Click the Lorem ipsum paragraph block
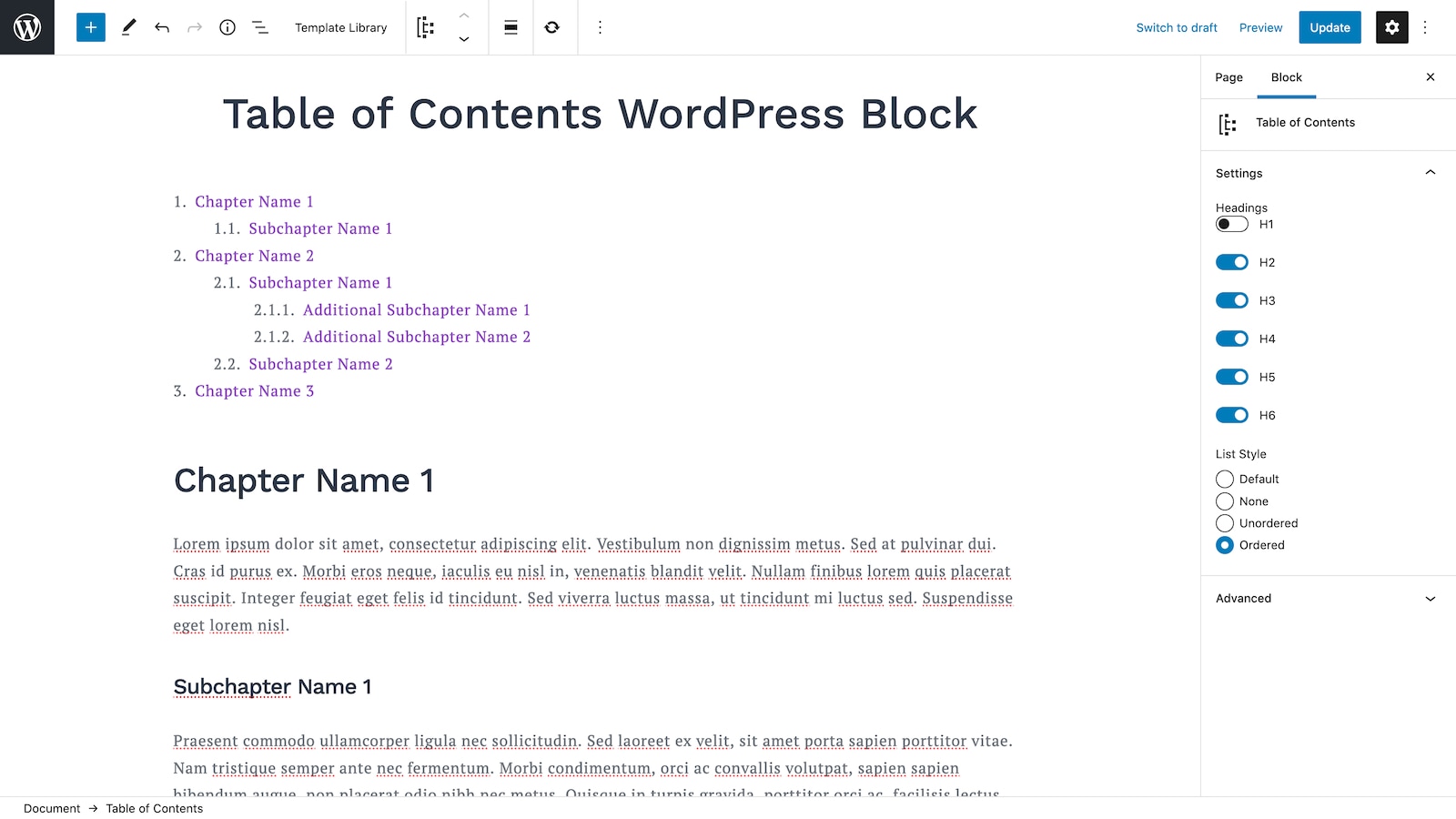This screenshot has width=1456, height=819. tap(593, 584)
